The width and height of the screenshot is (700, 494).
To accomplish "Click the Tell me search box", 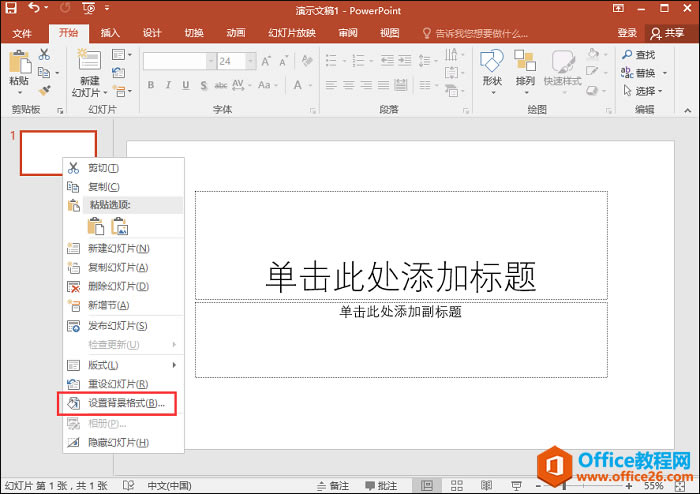I will 475,33.
